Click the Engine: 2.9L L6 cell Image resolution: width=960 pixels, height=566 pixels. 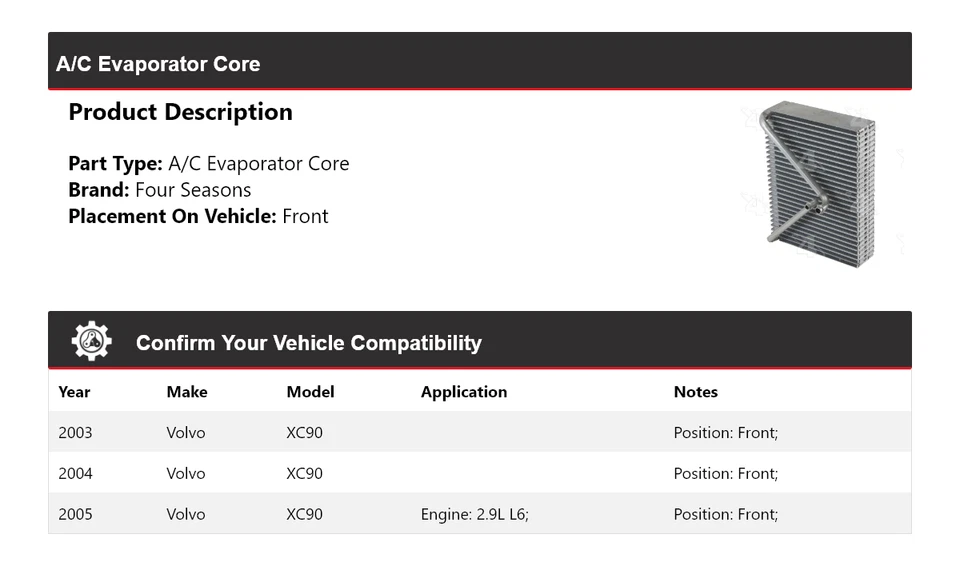474,515
